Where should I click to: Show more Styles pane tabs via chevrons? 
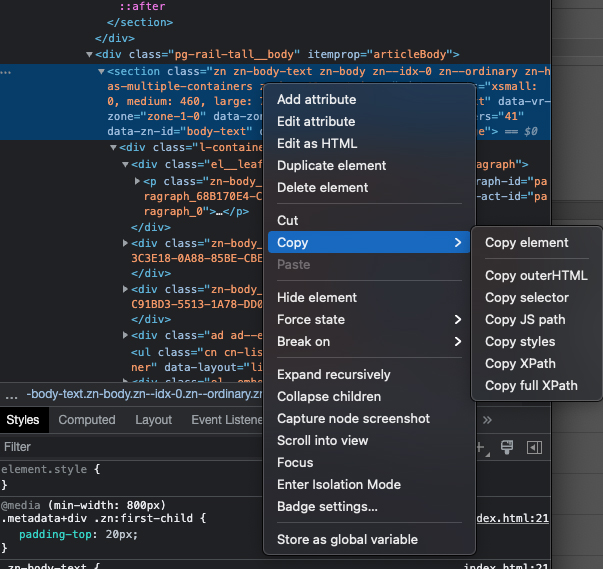tap(487, 420)
